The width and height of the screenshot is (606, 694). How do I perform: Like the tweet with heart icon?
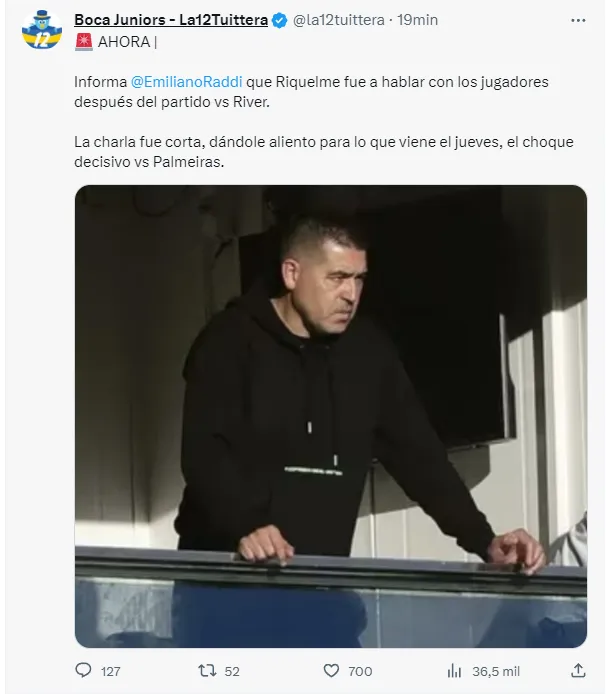[331, 671]
